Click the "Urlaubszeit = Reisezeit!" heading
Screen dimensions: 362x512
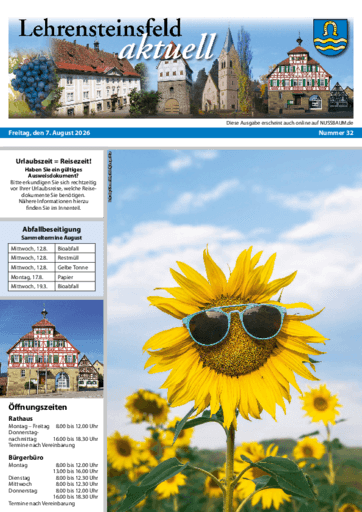tap(53, 161)
